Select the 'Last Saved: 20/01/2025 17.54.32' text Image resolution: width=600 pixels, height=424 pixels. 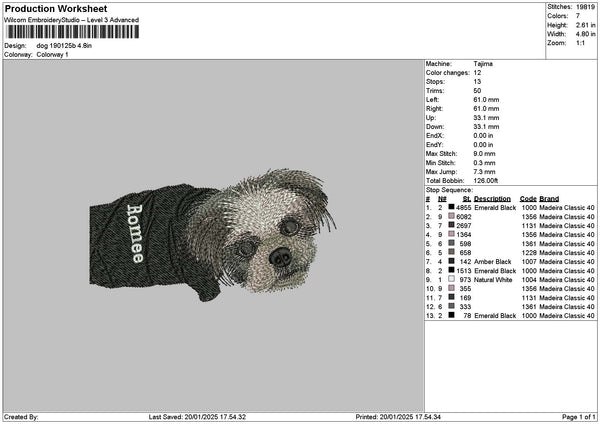(x=197, y=417)
